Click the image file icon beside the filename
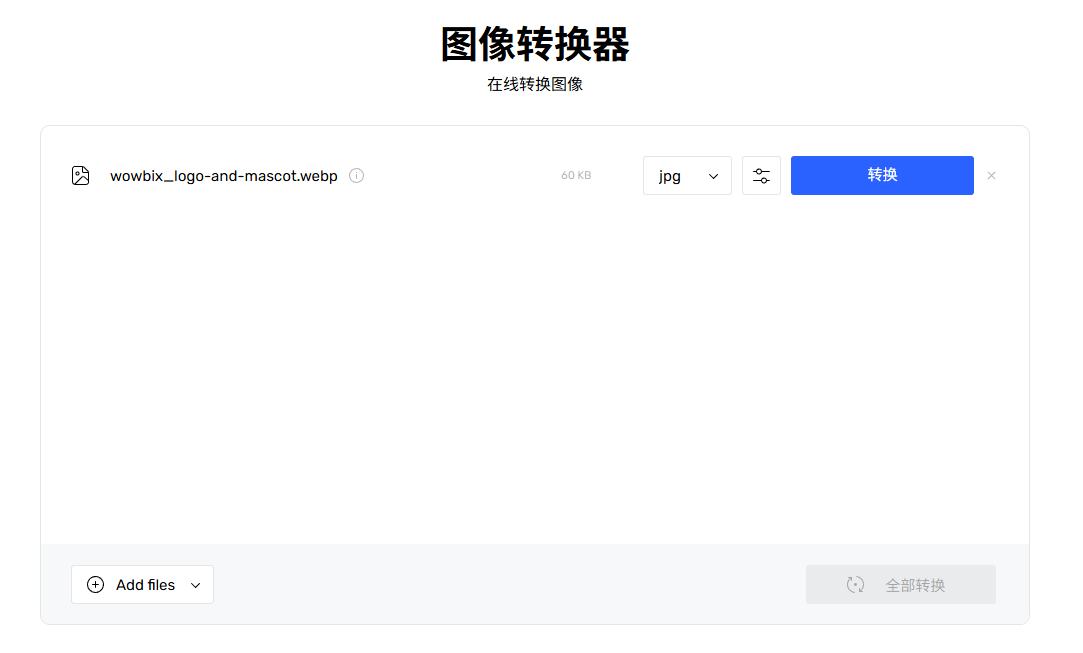1083x653 pixels. [x=80, y=175]
